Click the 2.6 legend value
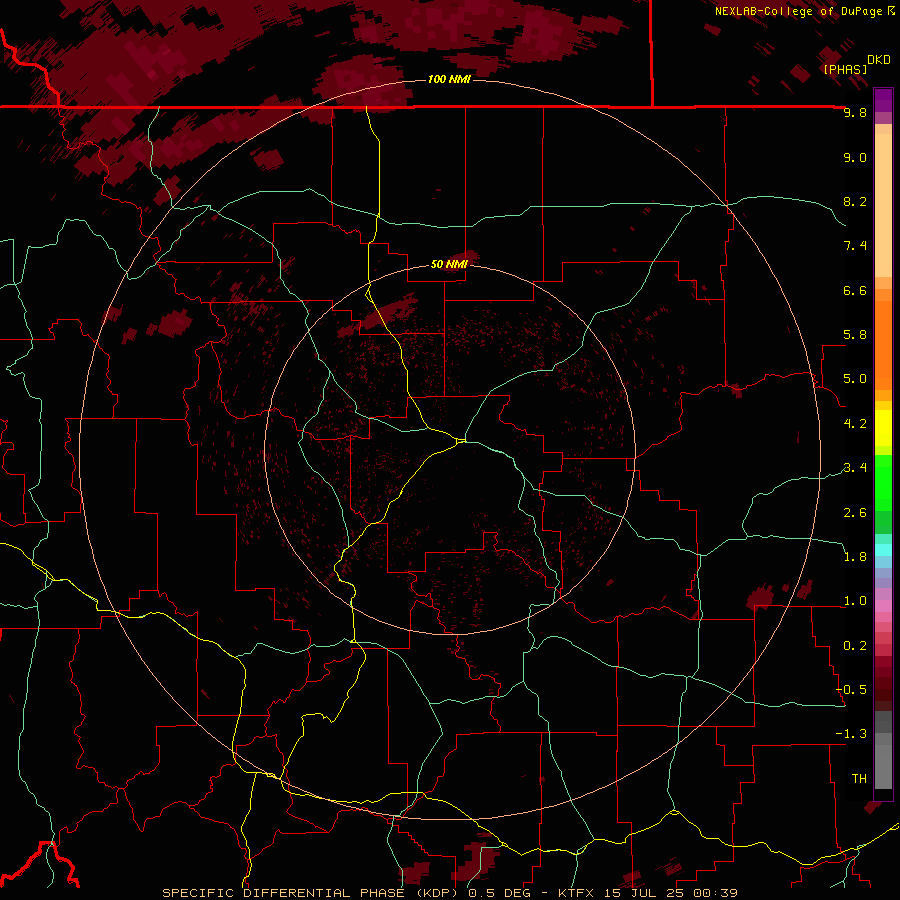Image resolution: width=900 pixels, height=900 pixels. tap(855, 513)
